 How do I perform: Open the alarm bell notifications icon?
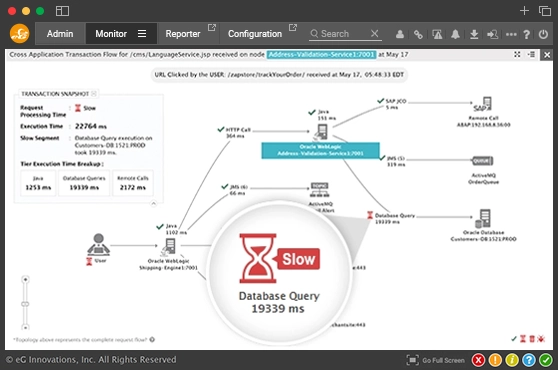pyautogui.click(x=455, y=35)
